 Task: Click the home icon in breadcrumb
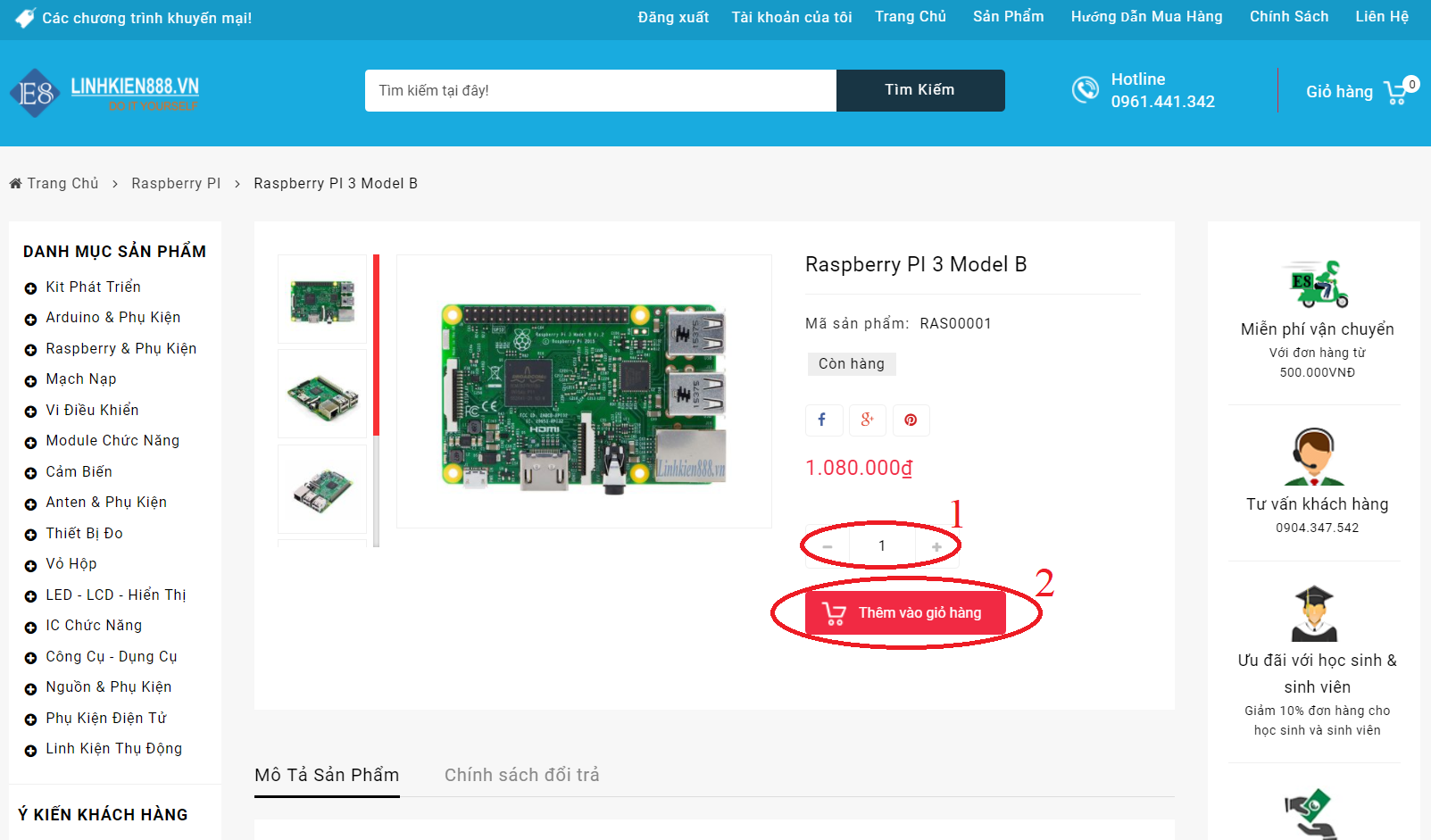tap(16, 183)
